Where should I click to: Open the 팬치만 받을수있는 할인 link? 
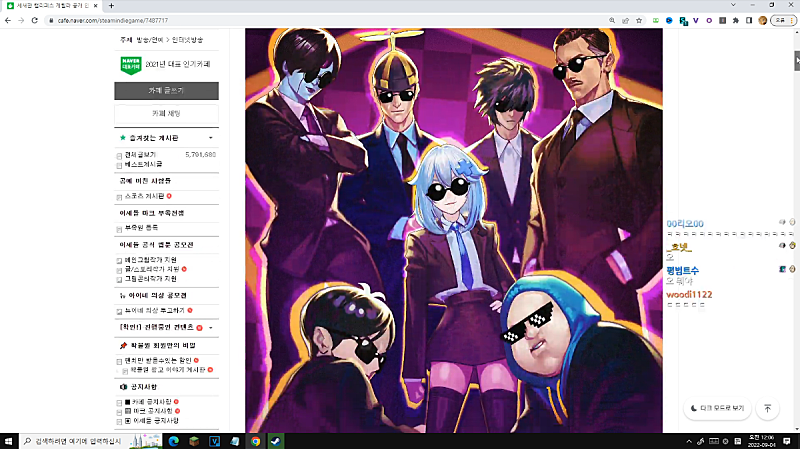click(x=158, y=360)
